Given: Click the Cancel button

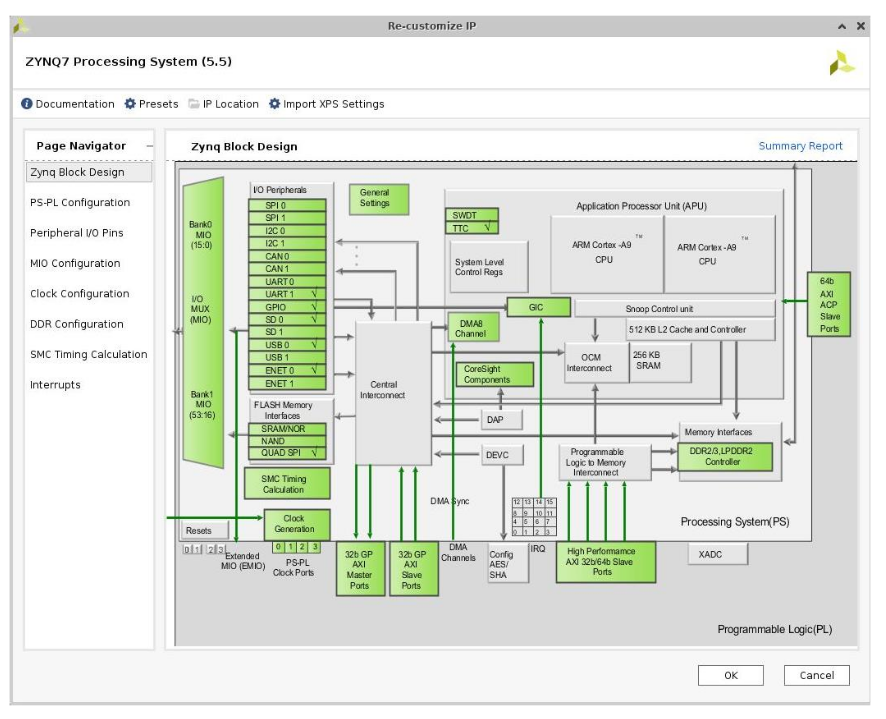Looking at the screenshot, I should point(816,675).
